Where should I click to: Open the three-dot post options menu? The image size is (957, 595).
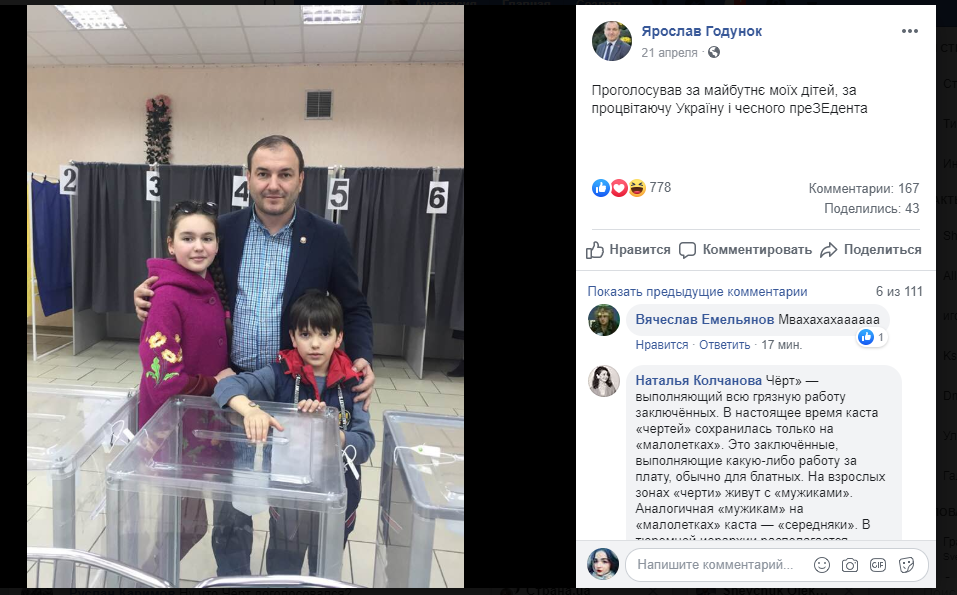click(909, 31)
